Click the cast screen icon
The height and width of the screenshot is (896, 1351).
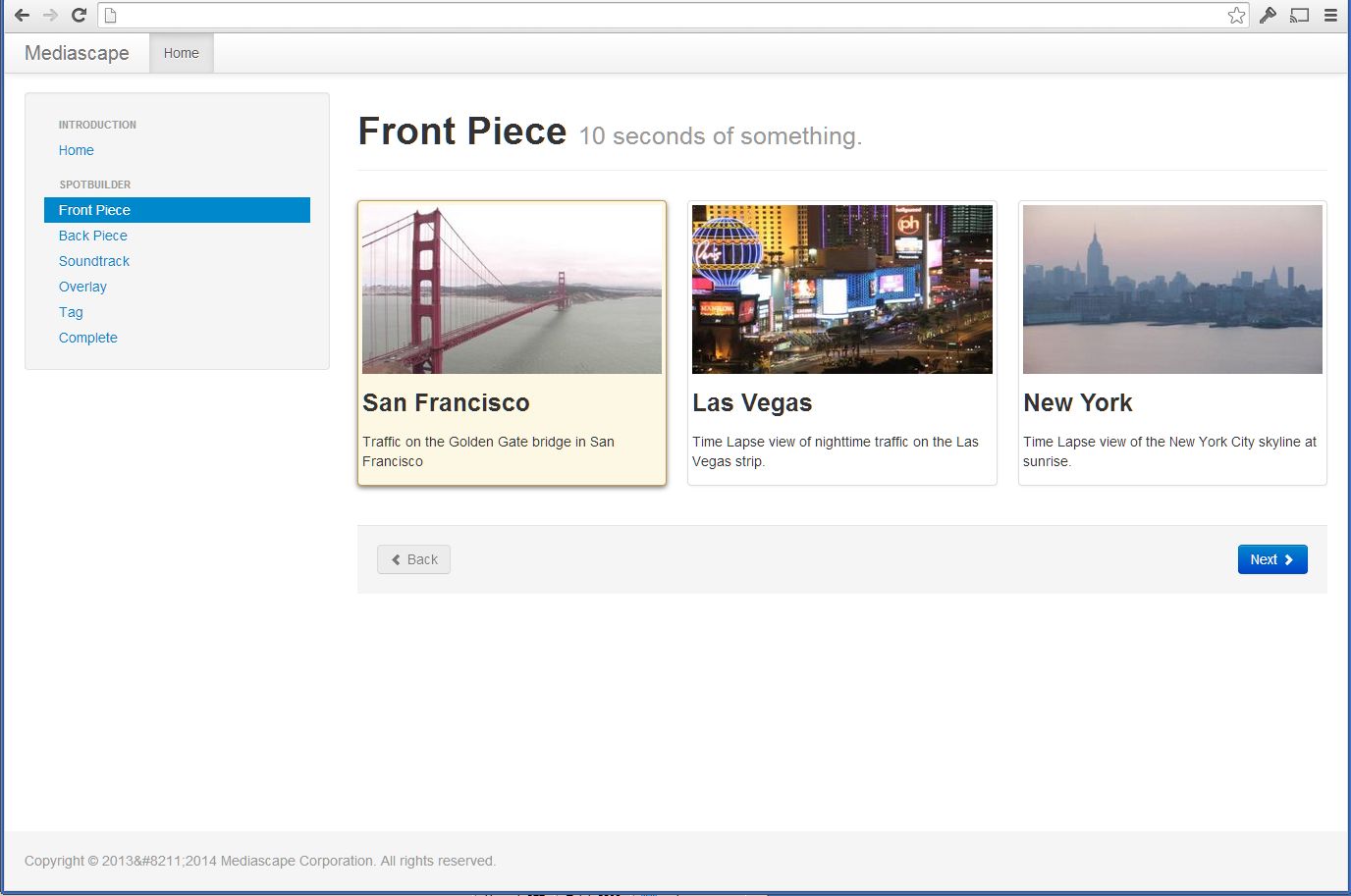click(x=1299, y=15)
